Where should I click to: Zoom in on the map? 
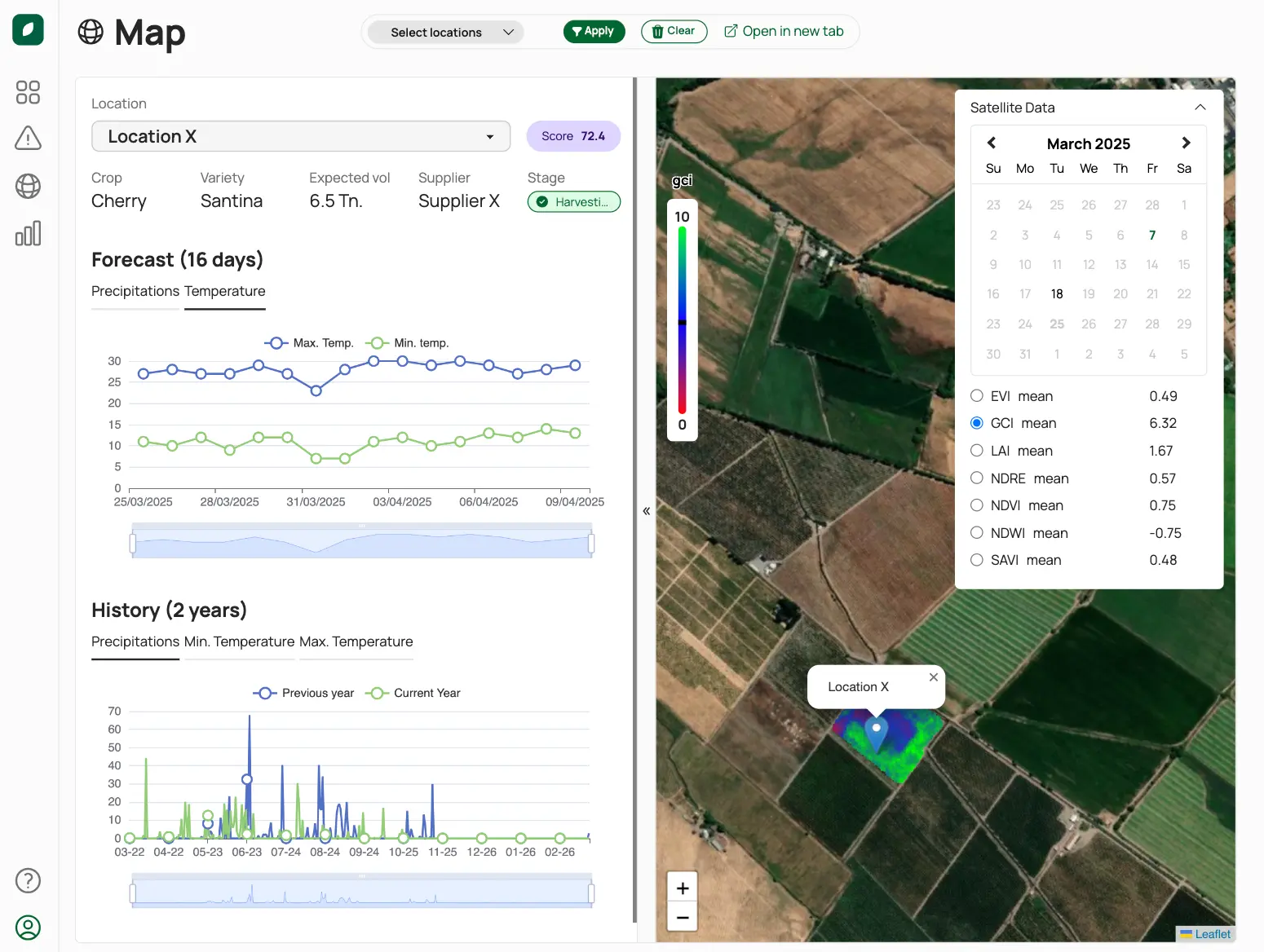(x=683, y=888)
